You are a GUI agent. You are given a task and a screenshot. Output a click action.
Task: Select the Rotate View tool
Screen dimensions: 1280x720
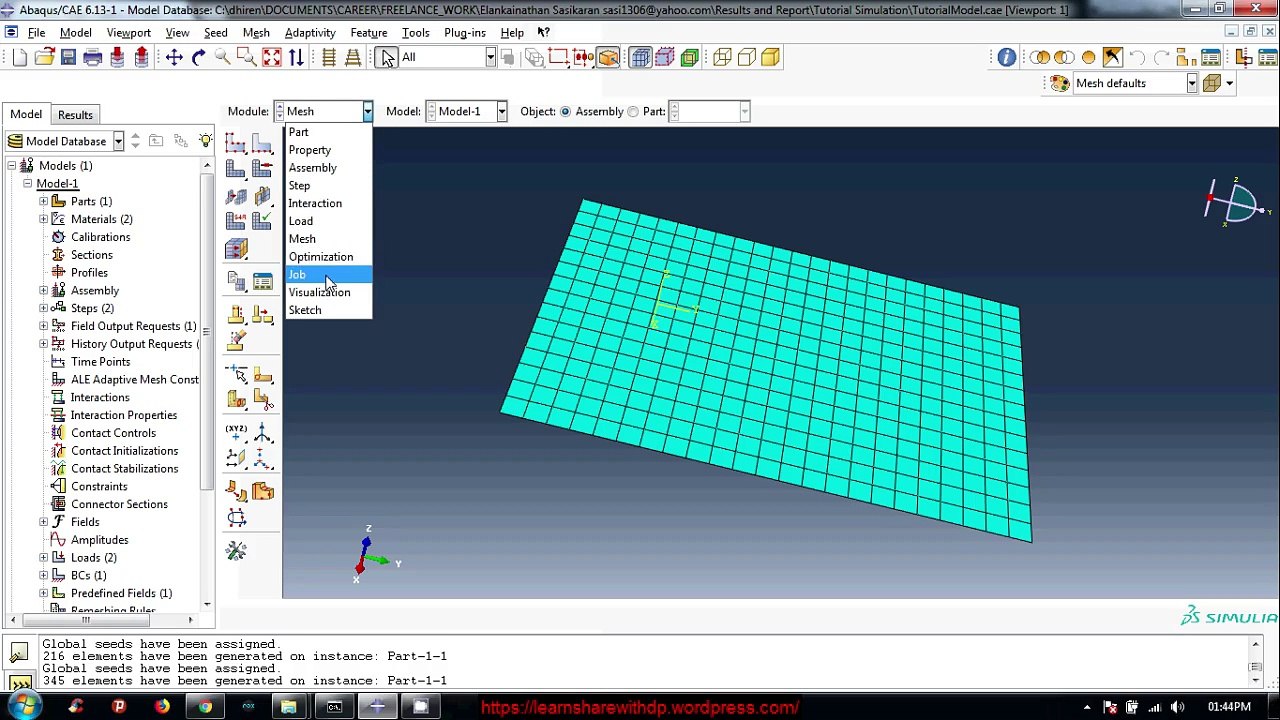[x=198, y=58]
